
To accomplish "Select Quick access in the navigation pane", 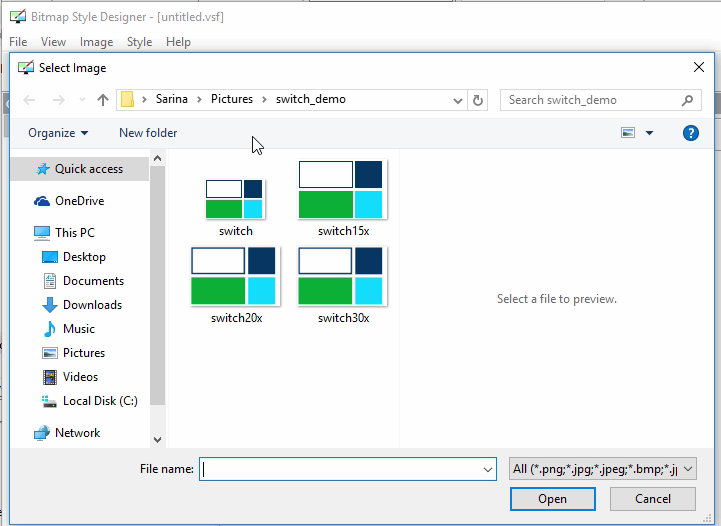I will (x=80, y=169).
